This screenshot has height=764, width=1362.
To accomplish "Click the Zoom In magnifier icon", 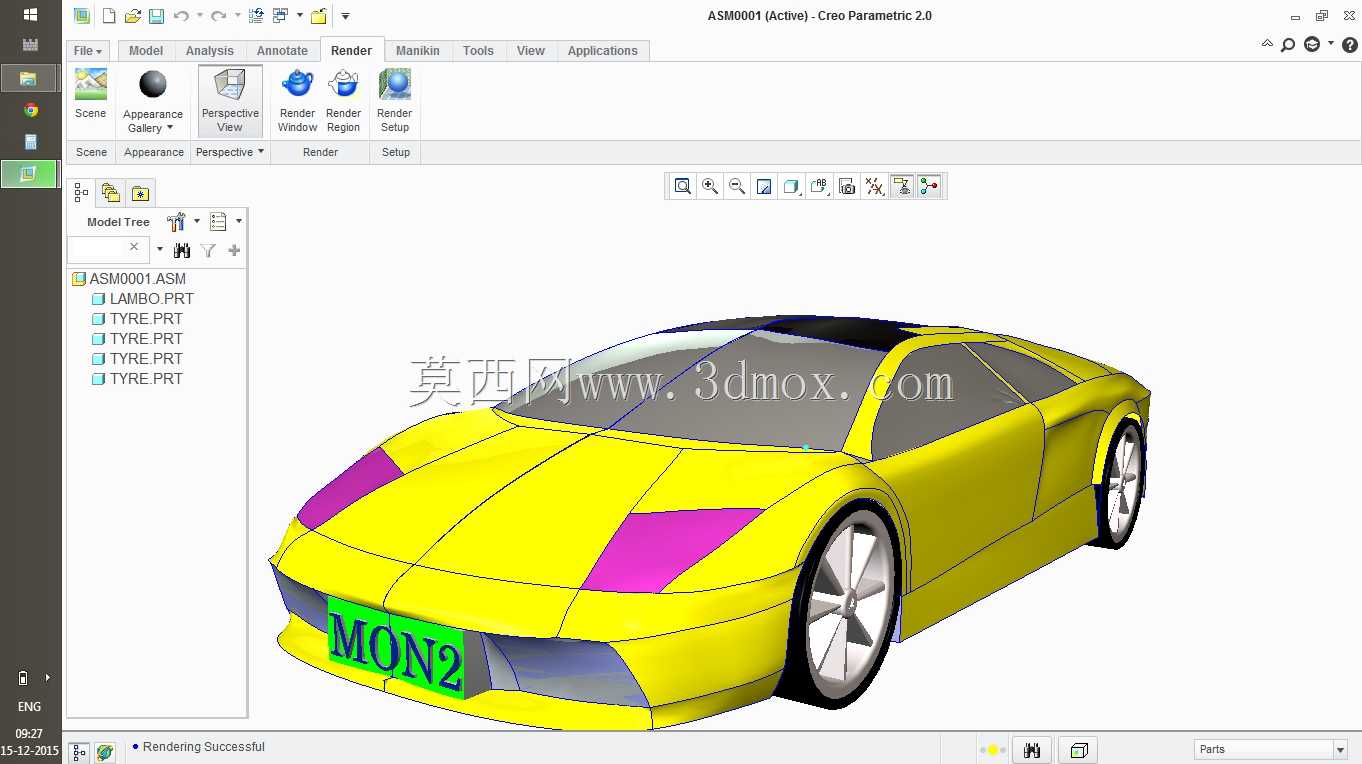I will pos(710,186).
